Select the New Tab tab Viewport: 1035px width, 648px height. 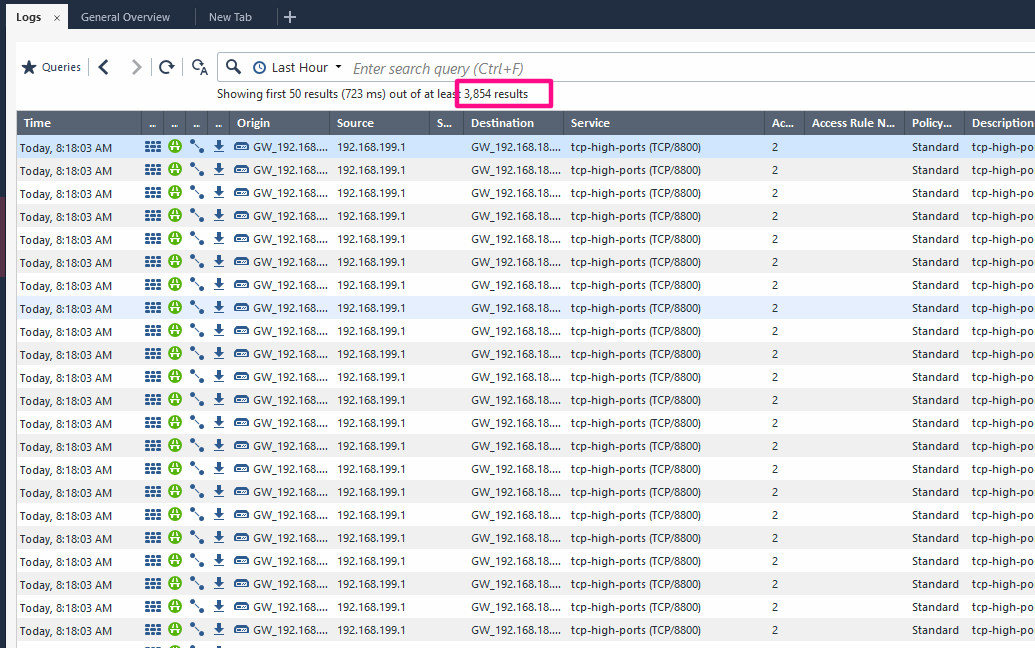(x=230, y=17)
